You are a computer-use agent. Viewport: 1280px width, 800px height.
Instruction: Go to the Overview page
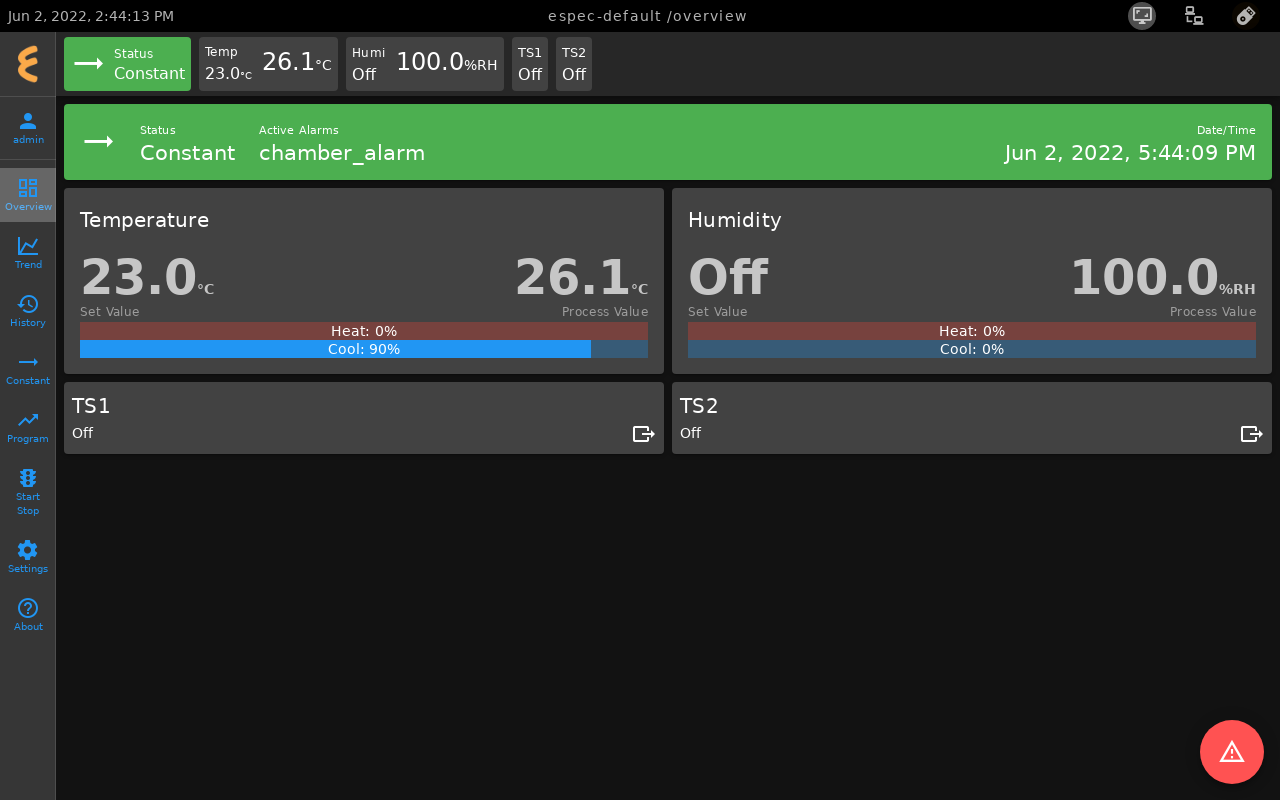point(28,195)
